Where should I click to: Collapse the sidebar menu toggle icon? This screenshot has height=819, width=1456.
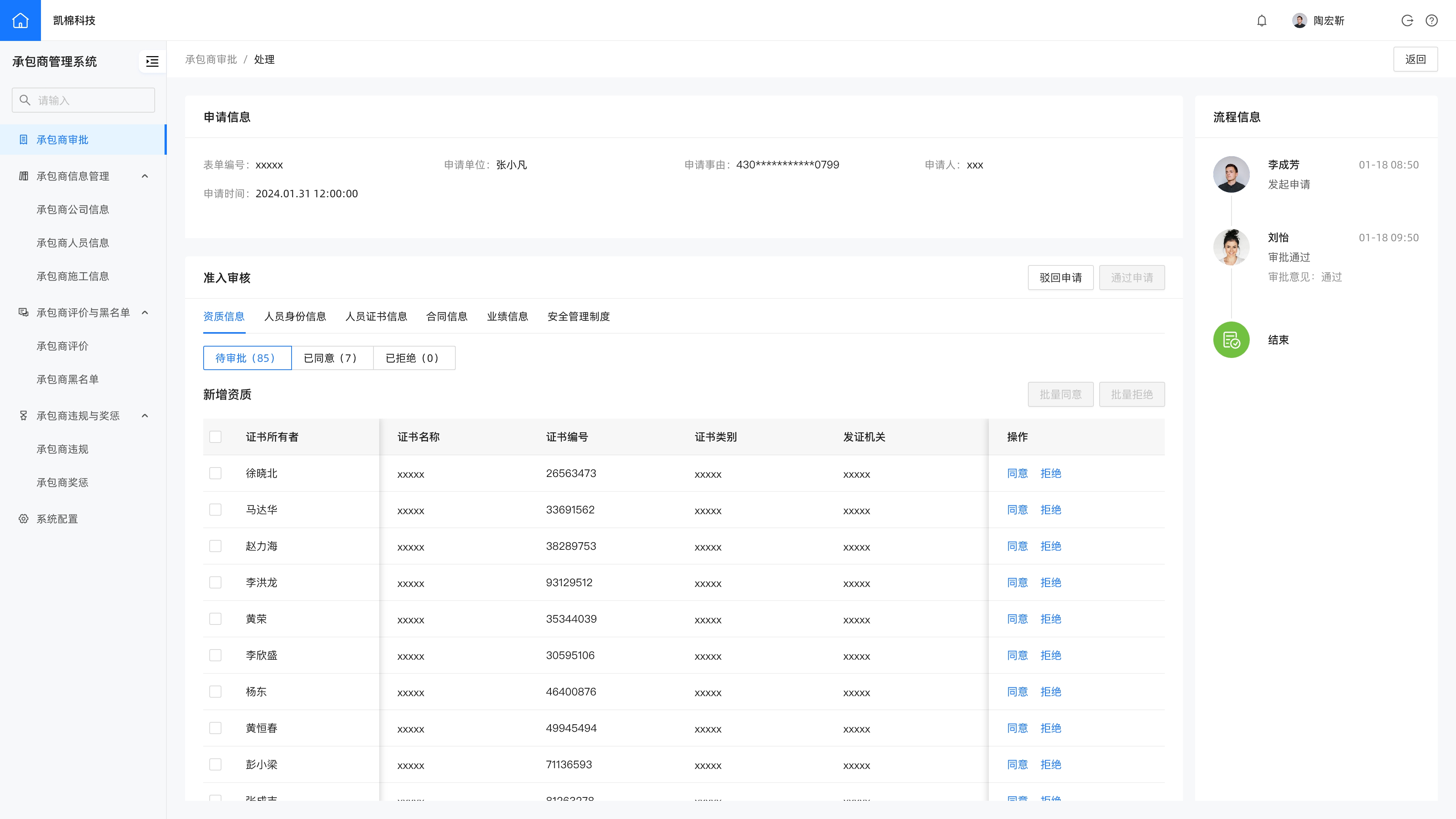pyautogui.click(x=152, y=61)
